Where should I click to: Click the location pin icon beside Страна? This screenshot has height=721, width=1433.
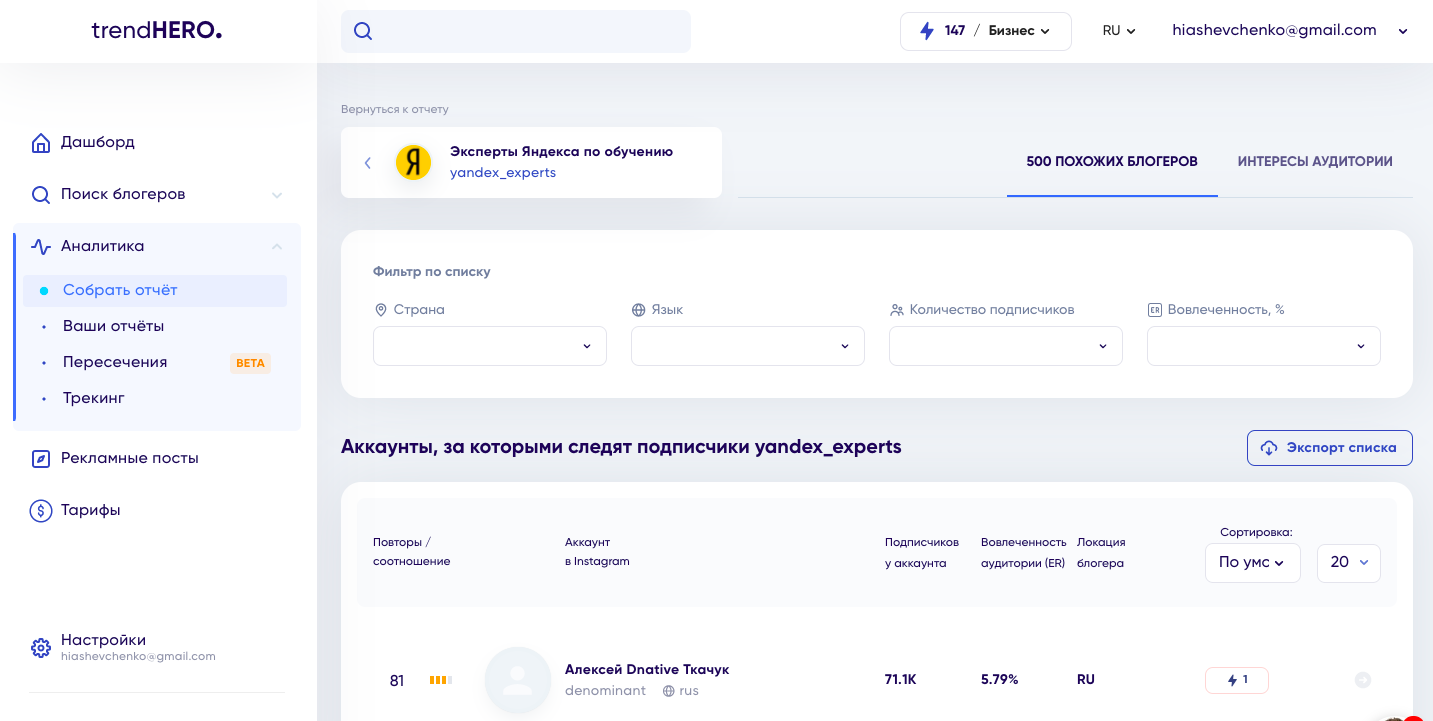point(380,310)
